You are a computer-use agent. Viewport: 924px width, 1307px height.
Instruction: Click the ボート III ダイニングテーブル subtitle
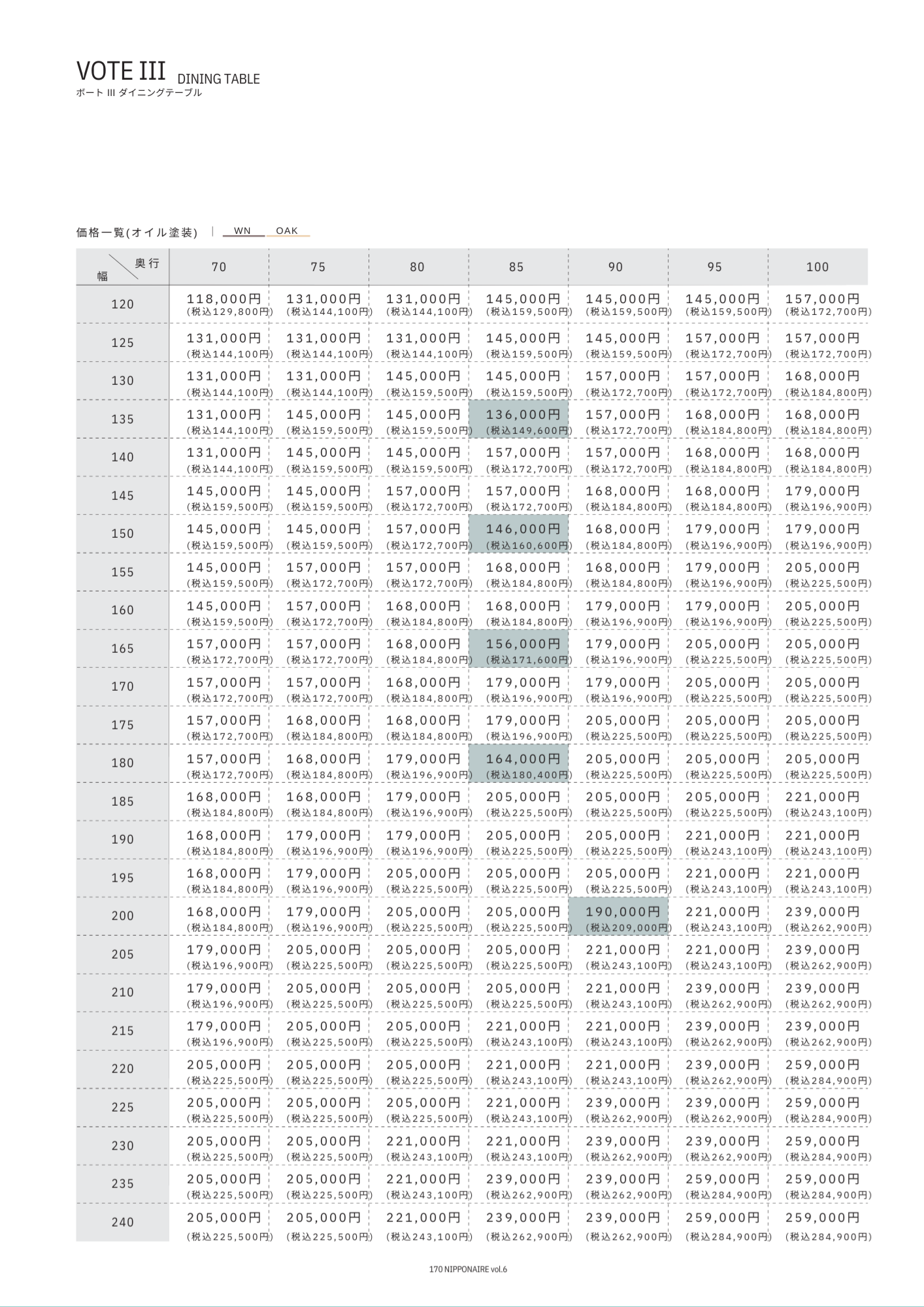click(139, 93)
